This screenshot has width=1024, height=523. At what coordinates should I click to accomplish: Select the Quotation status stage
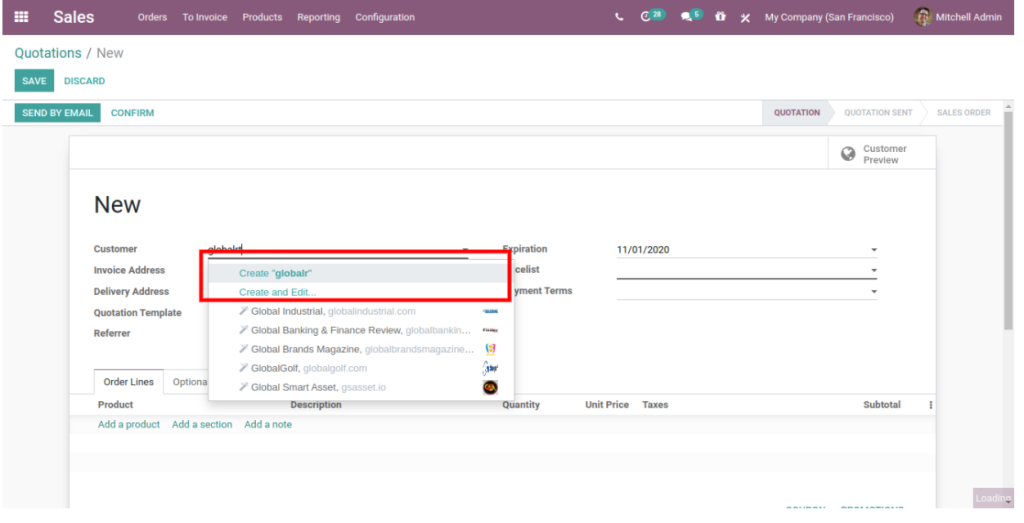pos(796,112)
